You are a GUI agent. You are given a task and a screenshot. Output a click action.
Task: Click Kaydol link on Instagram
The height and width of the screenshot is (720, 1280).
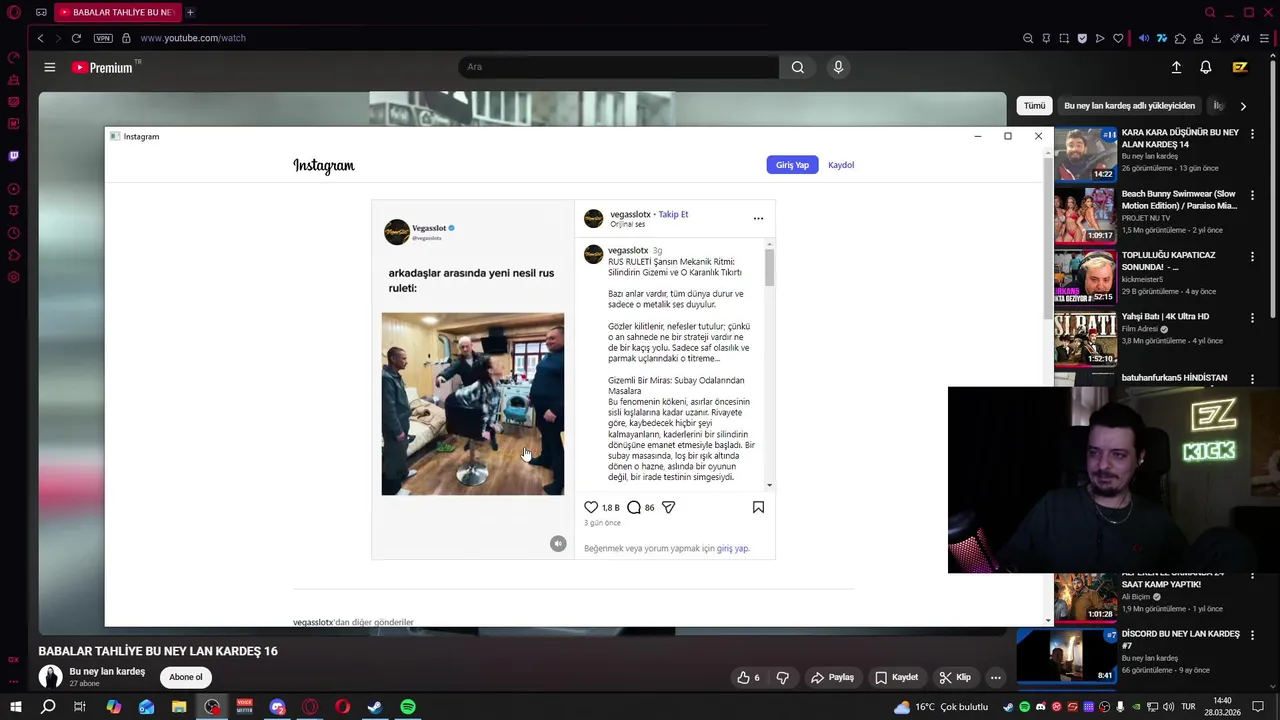841,165
